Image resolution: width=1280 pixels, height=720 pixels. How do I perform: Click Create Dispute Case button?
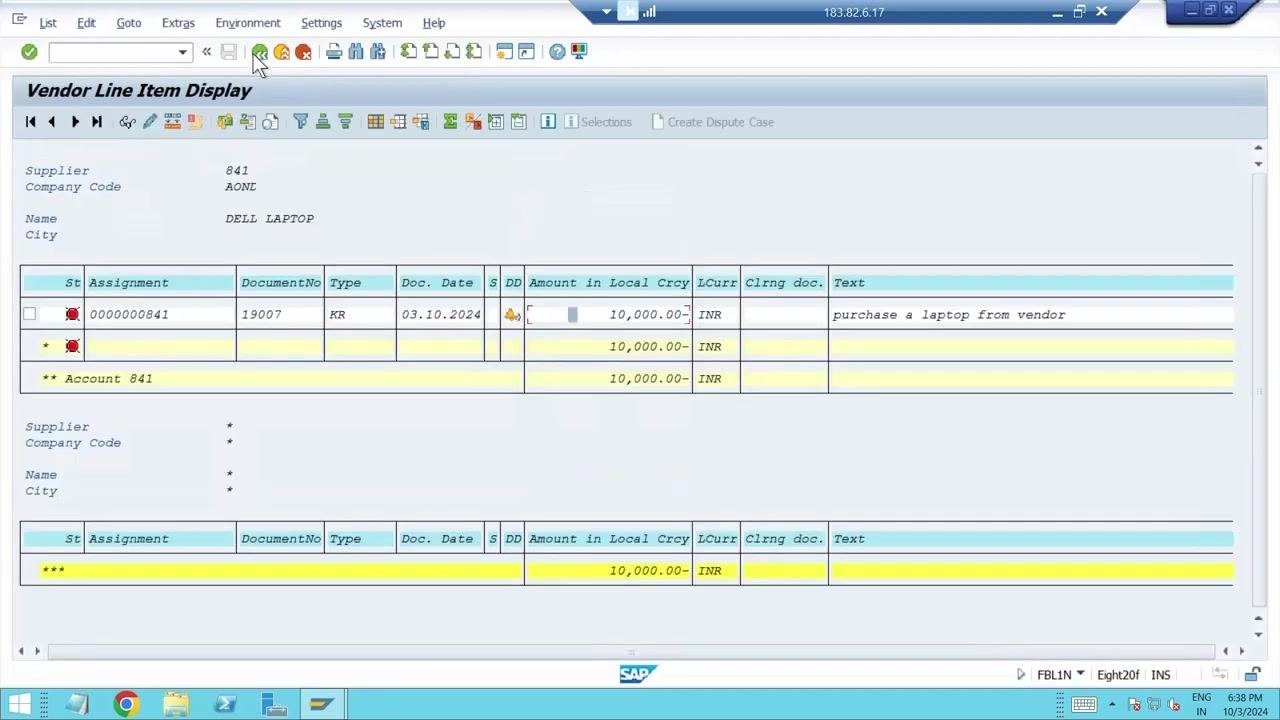(713, 122)
